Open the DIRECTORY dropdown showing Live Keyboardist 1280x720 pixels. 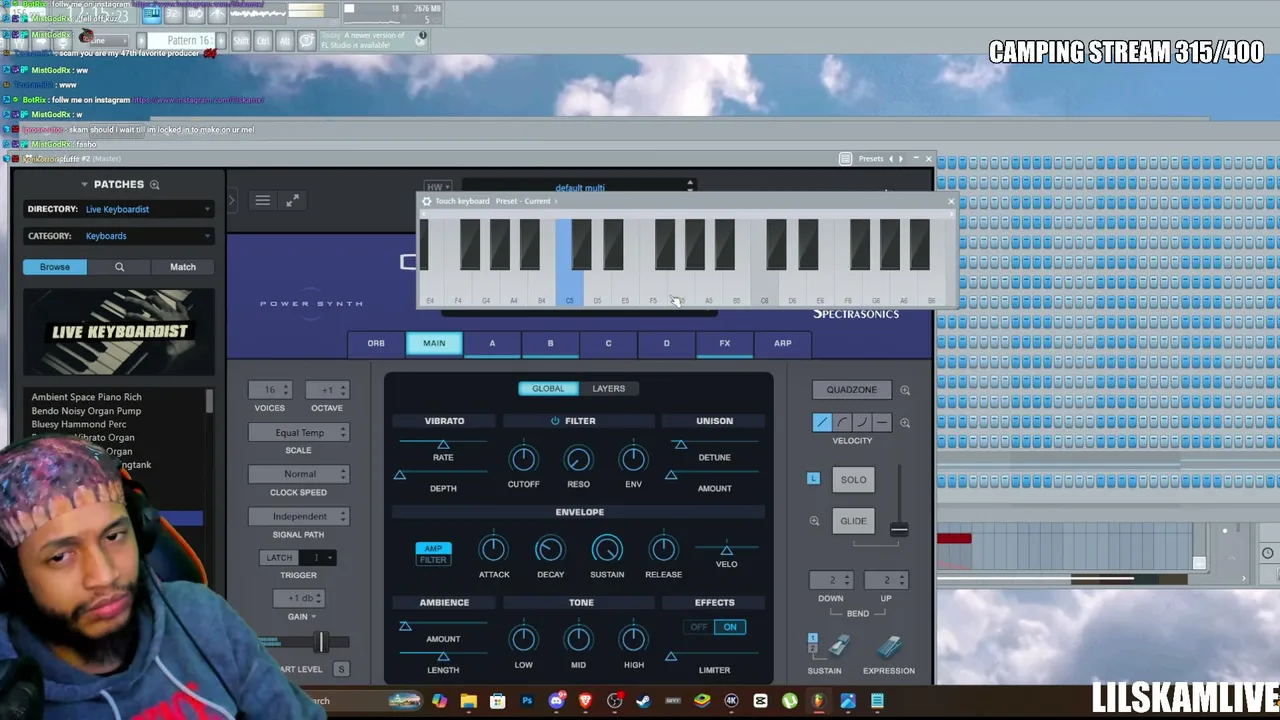(x=146, y=209)
